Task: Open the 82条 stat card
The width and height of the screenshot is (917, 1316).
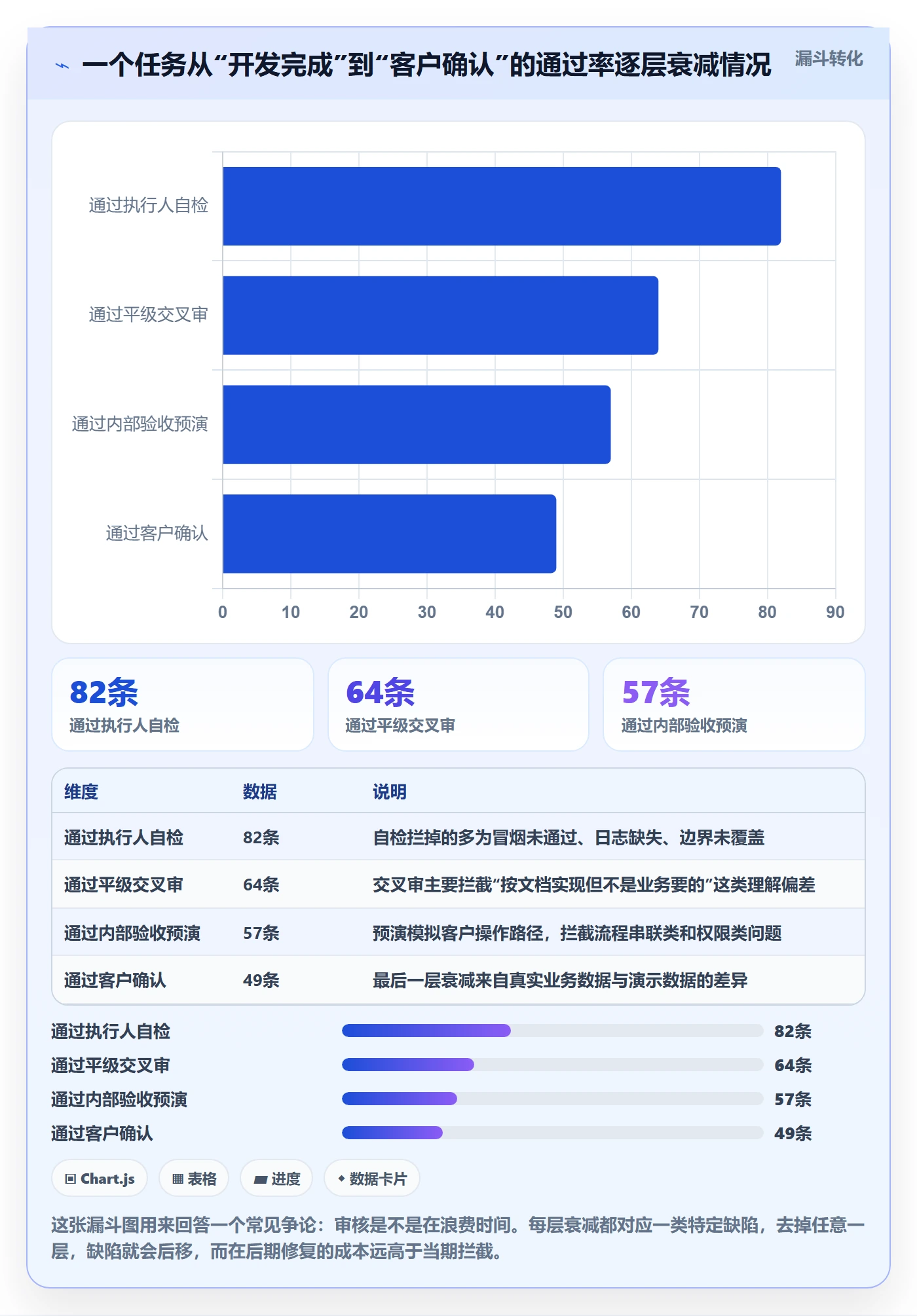Action: click(183, 704)
